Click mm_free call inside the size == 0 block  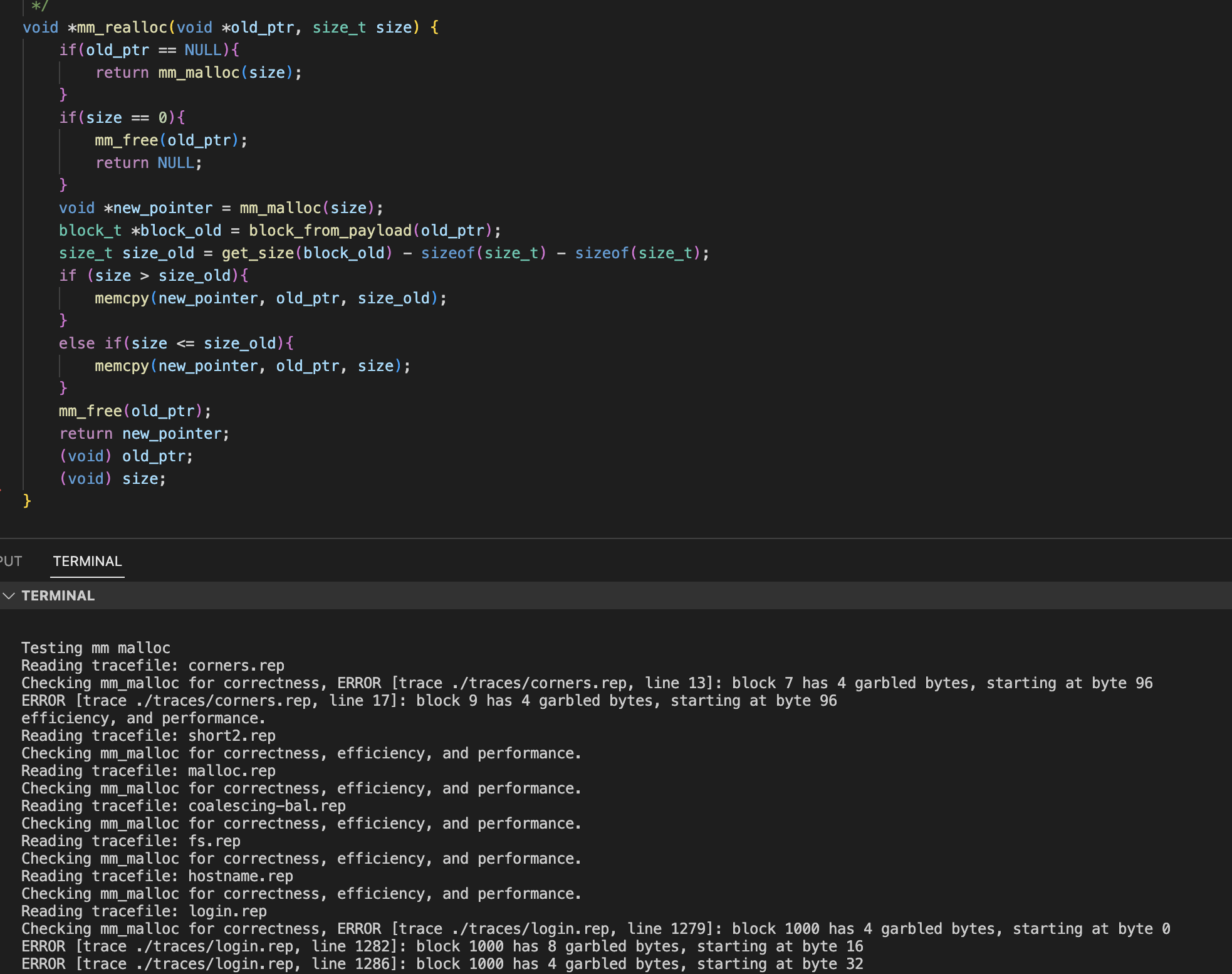126,140
